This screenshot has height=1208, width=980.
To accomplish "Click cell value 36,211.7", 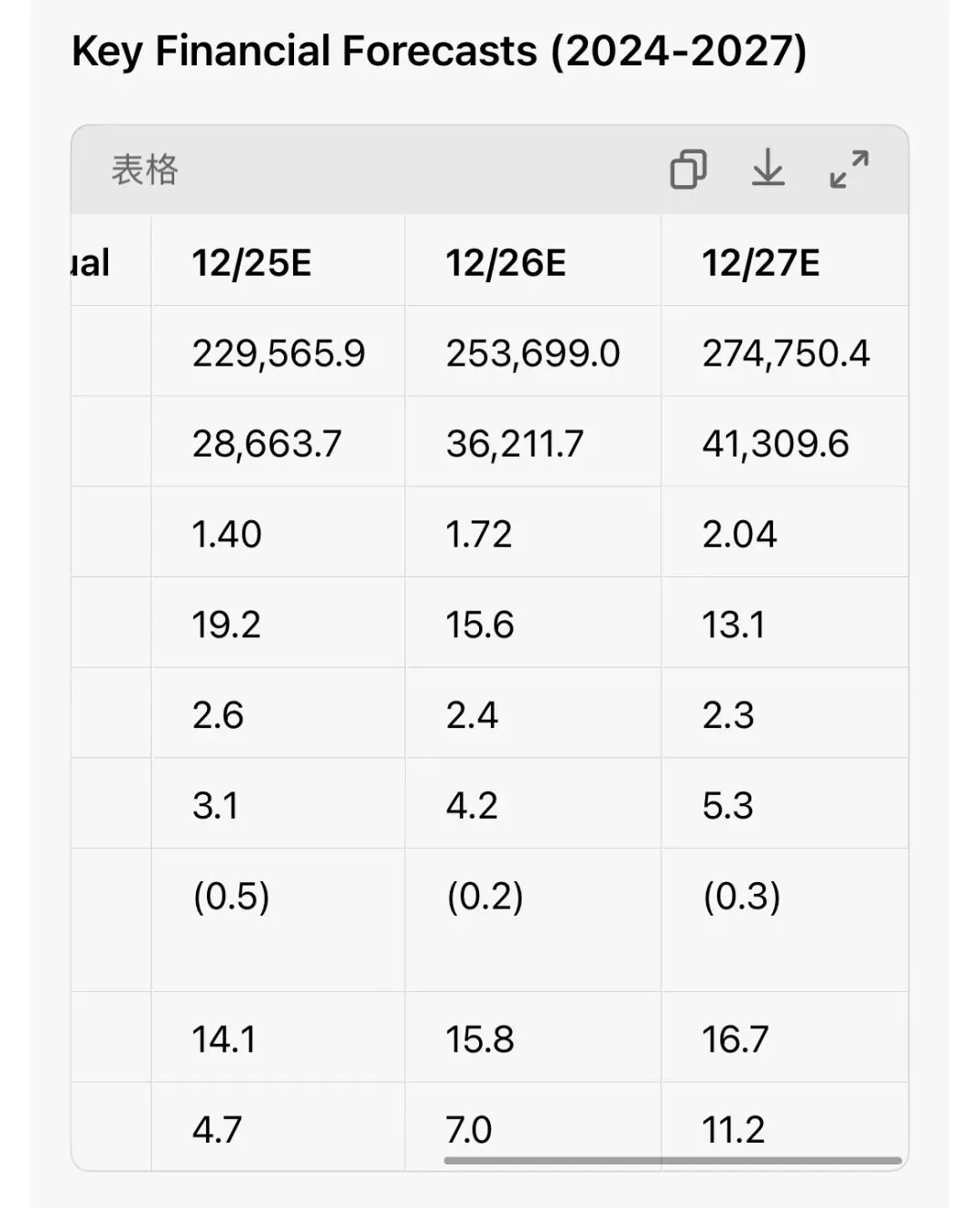I will click(x=514, y=444).
